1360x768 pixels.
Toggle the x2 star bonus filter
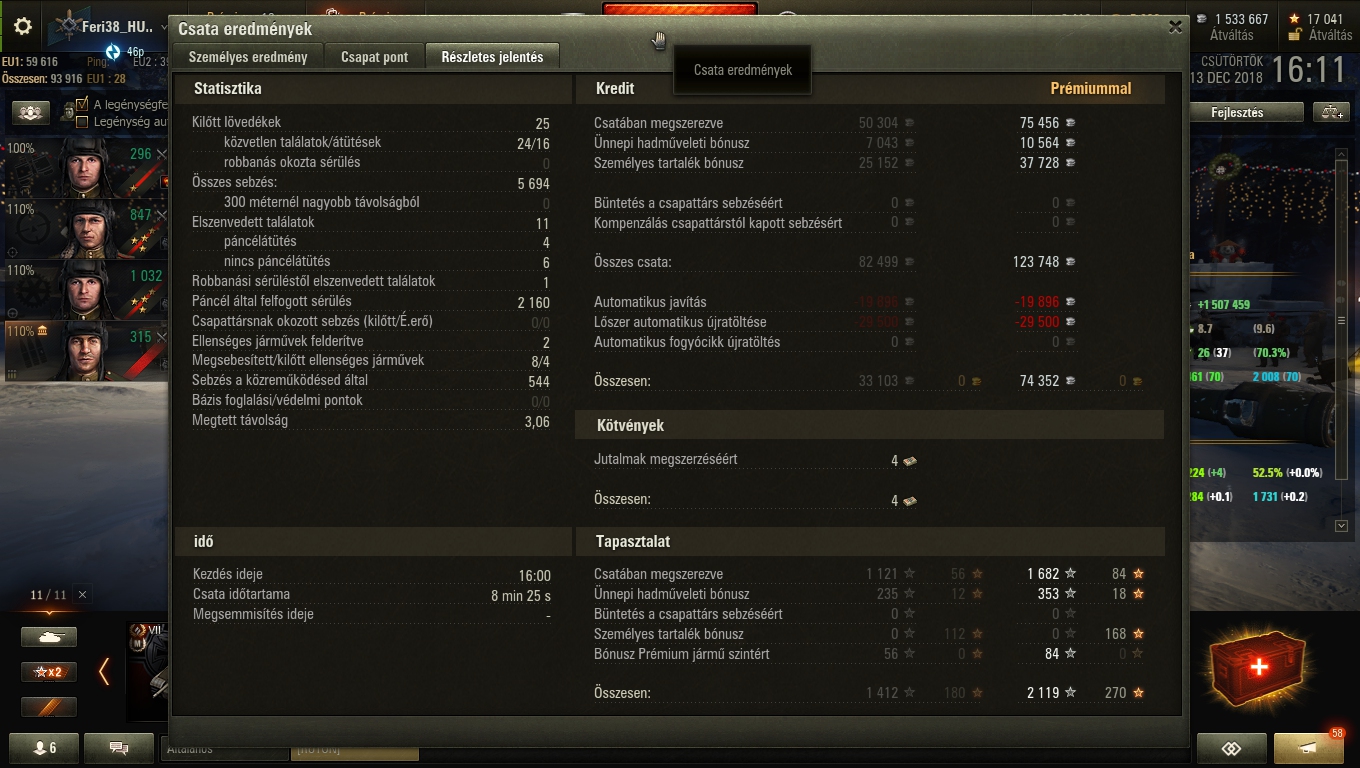pos(49,671)
